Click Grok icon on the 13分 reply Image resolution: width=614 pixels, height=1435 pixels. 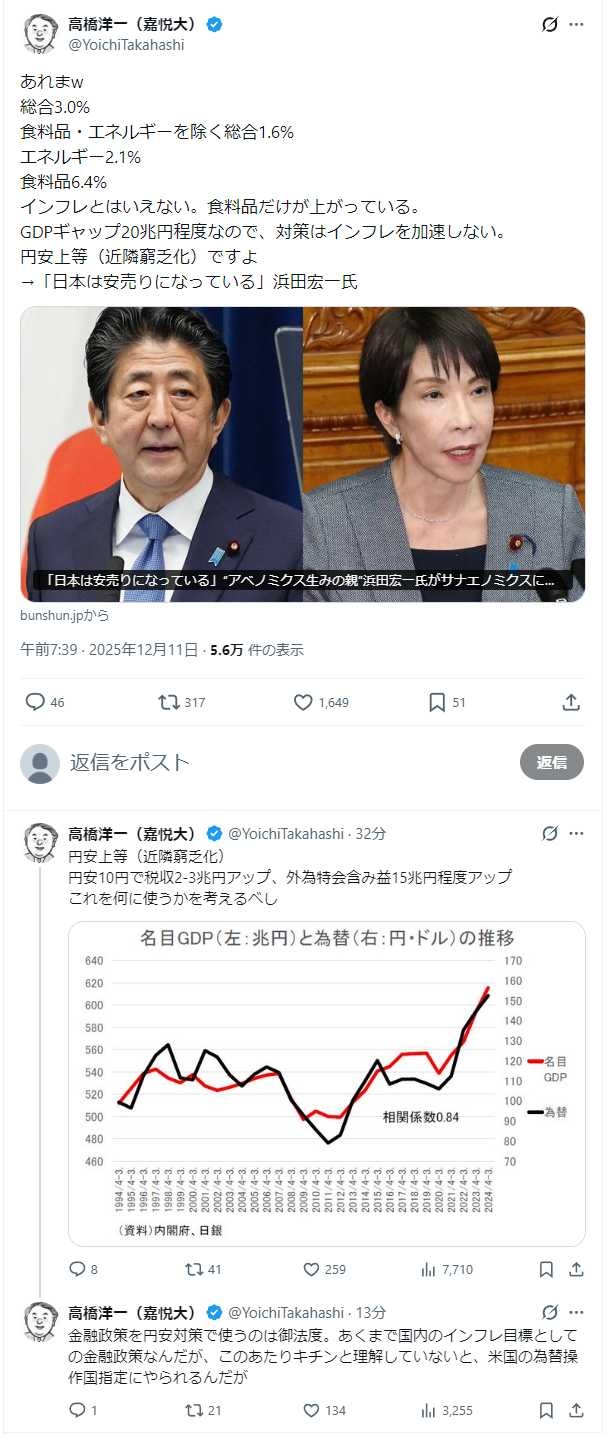coord(549,1312)
